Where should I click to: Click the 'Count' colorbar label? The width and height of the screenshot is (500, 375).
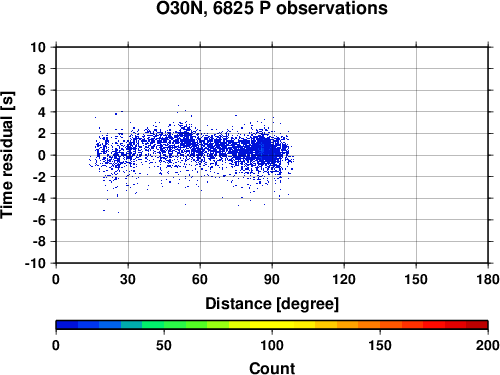(x=272, y=368)
